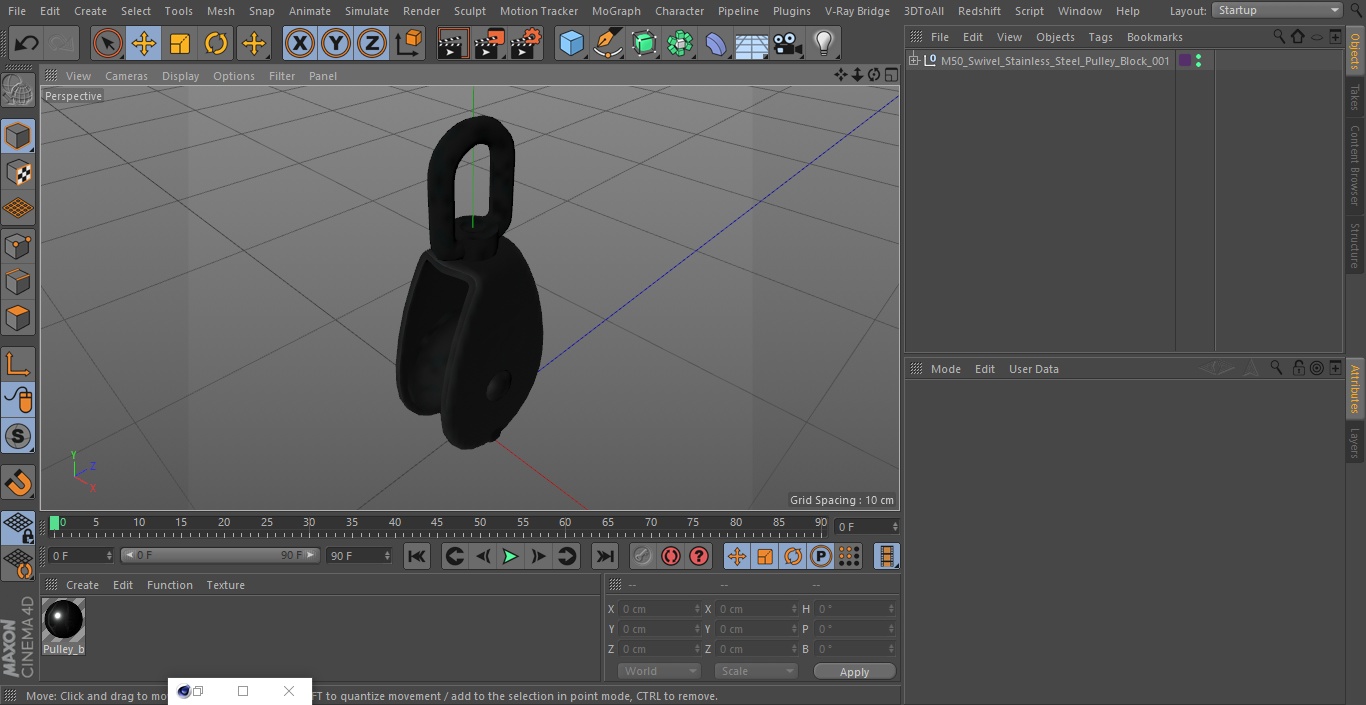The width and height of the screenshot is (1366, 705).
Task: Select the Pulley_b material thumbnail
Action: 64,620
